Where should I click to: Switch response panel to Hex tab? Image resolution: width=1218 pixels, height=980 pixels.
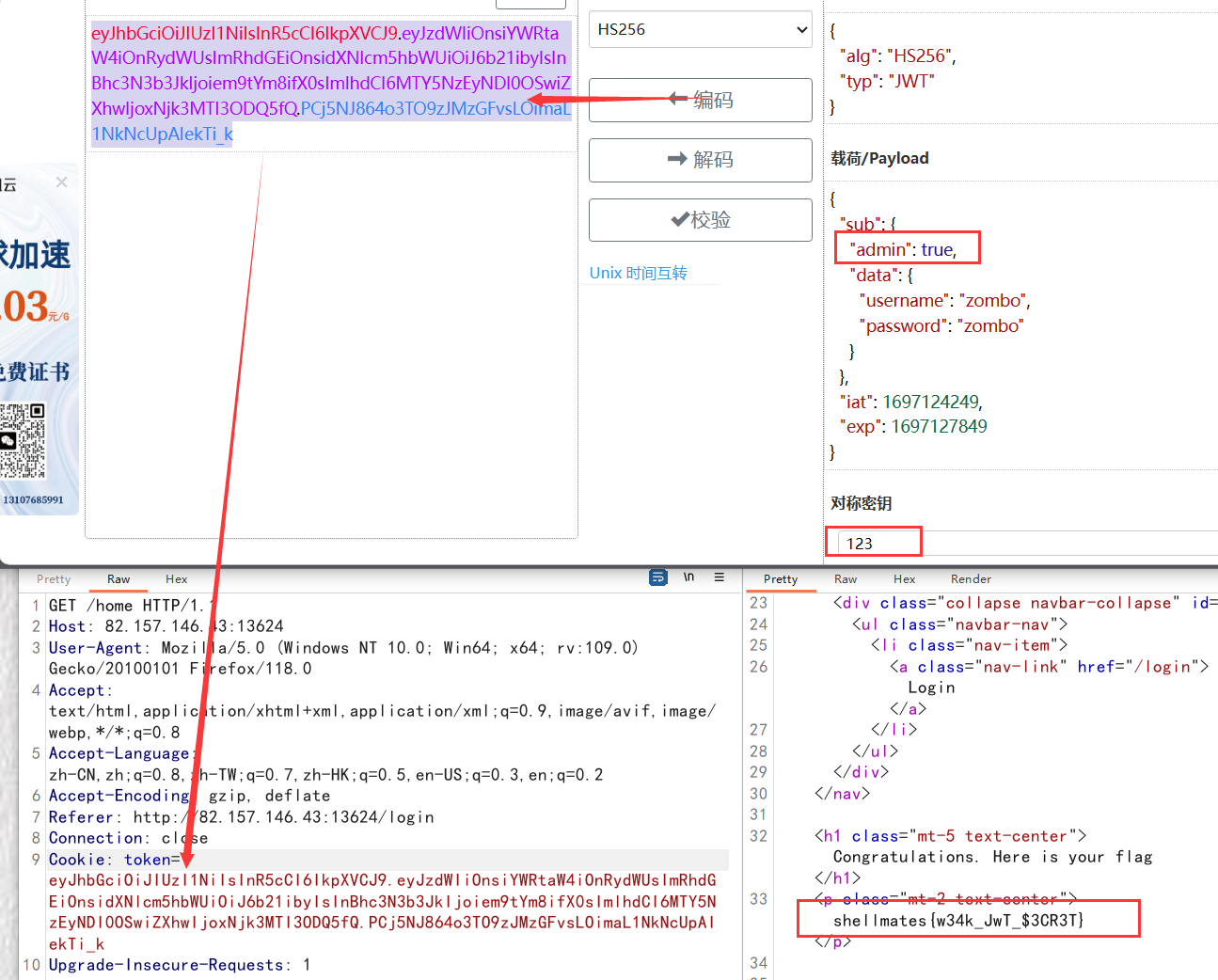click(x=905, y=579)
